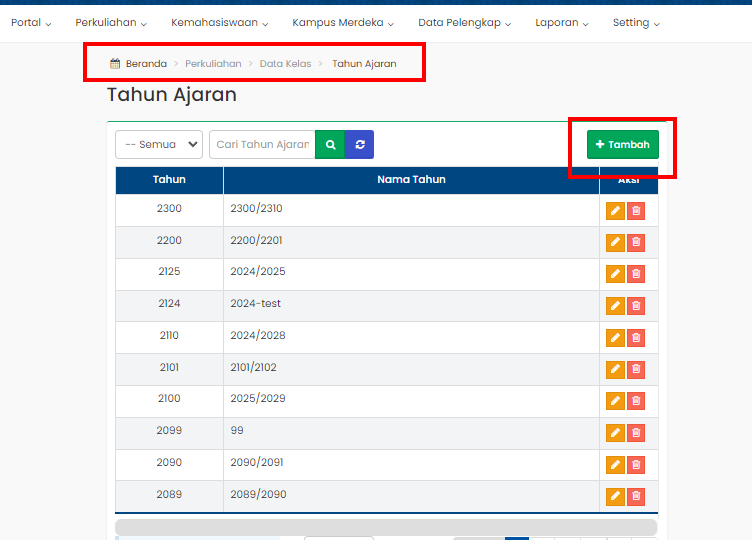Click Tahun Ajaran breadcrumb item

(364, 64)
